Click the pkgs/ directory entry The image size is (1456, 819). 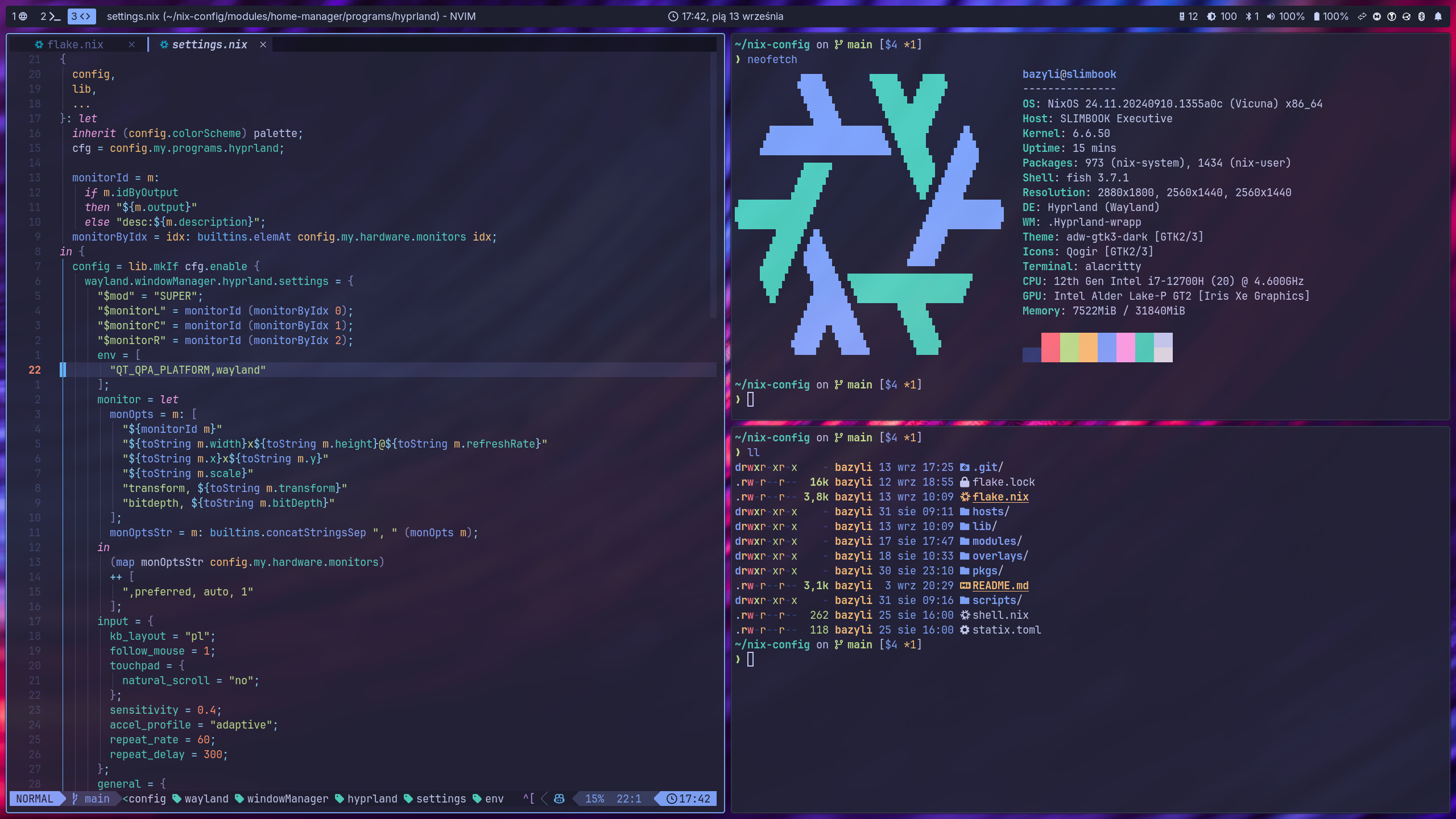coord(988,571)
